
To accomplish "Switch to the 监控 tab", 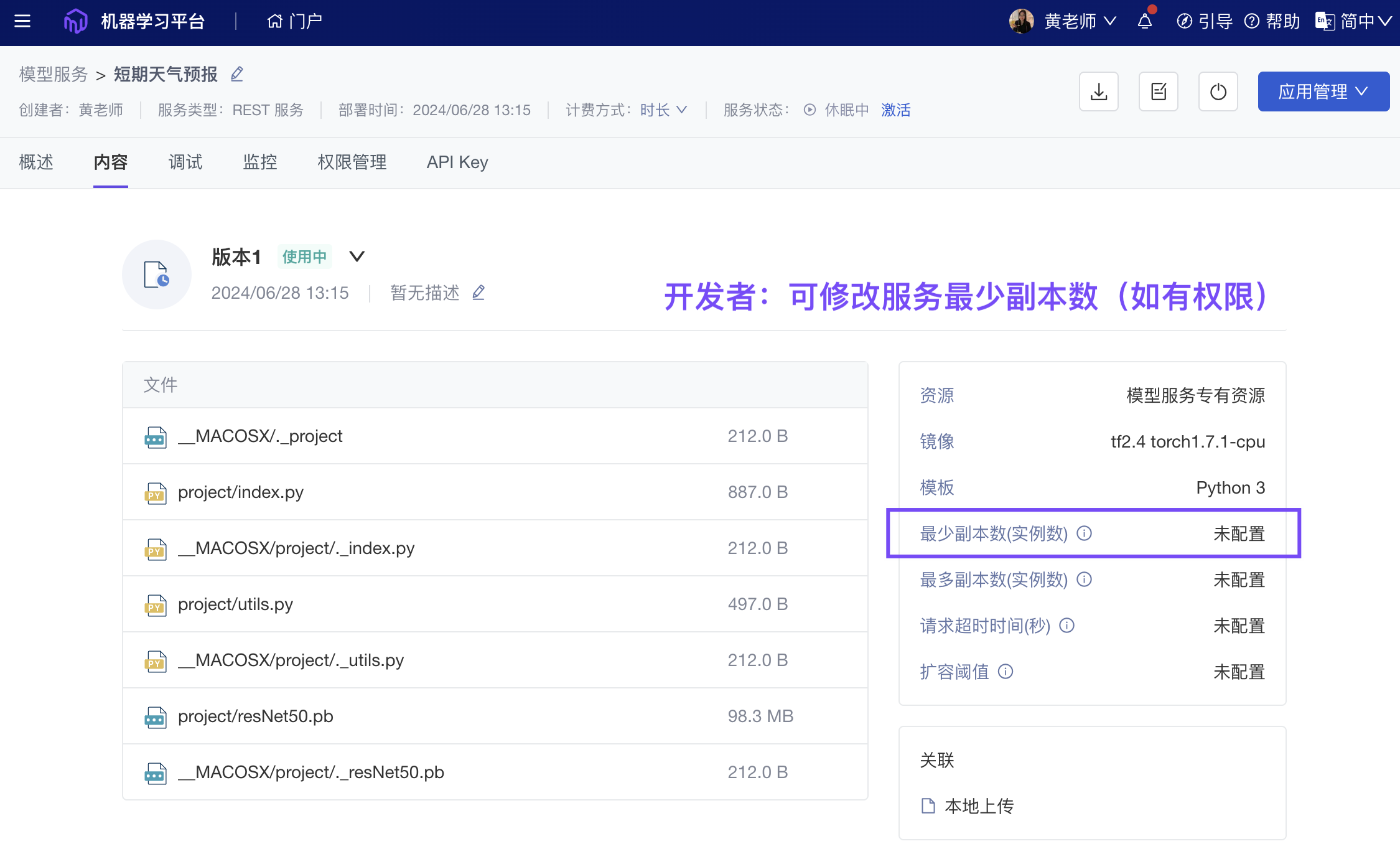I will (x=260, y=162).
